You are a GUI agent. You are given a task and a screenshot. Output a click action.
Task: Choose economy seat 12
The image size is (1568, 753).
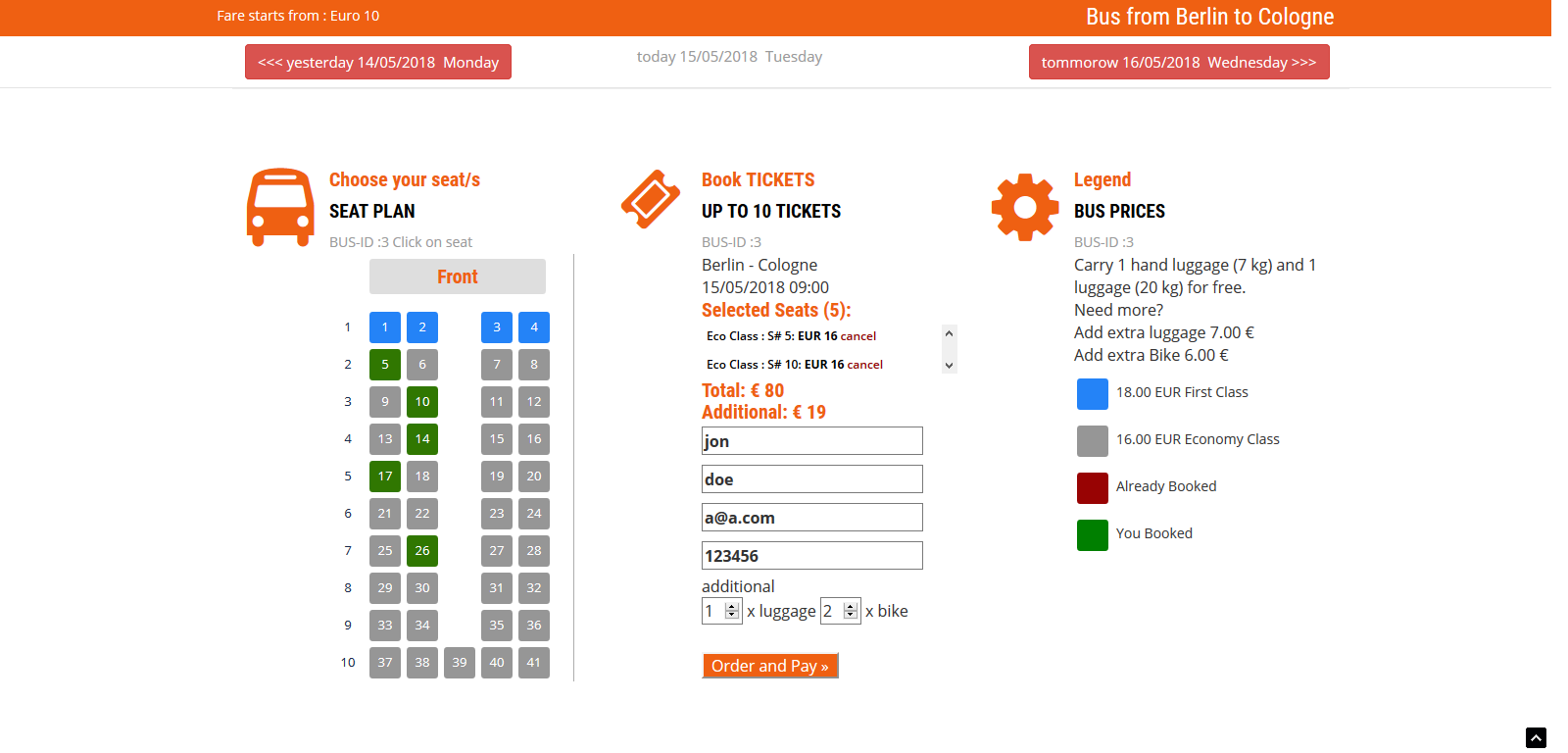click(x=534, y=402)
